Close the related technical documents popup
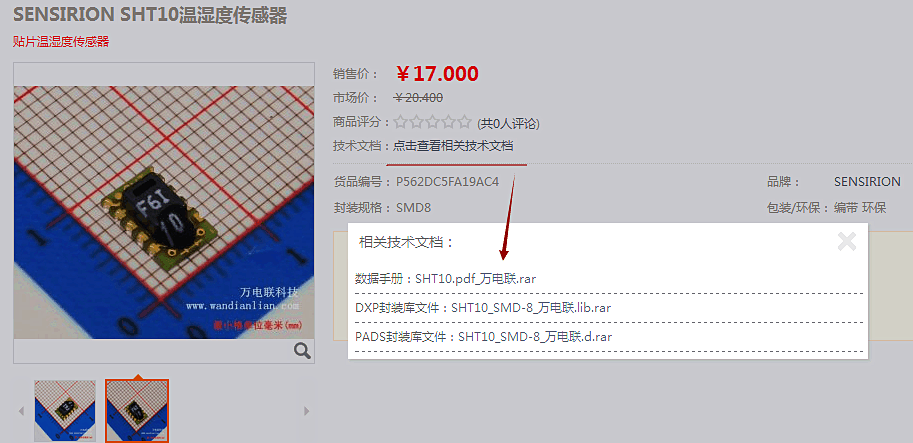913x443 pixels. tap(846, 241)
